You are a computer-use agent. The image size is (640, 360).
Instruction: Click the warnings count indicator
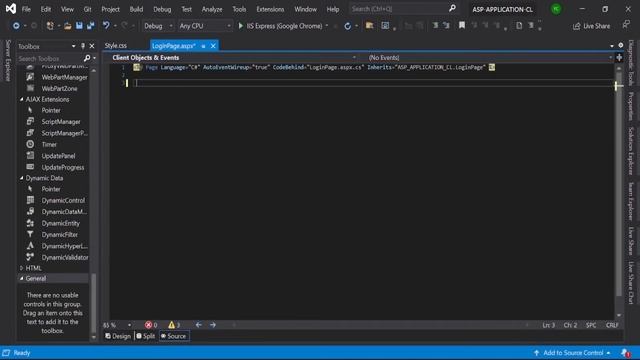[174, 325]
